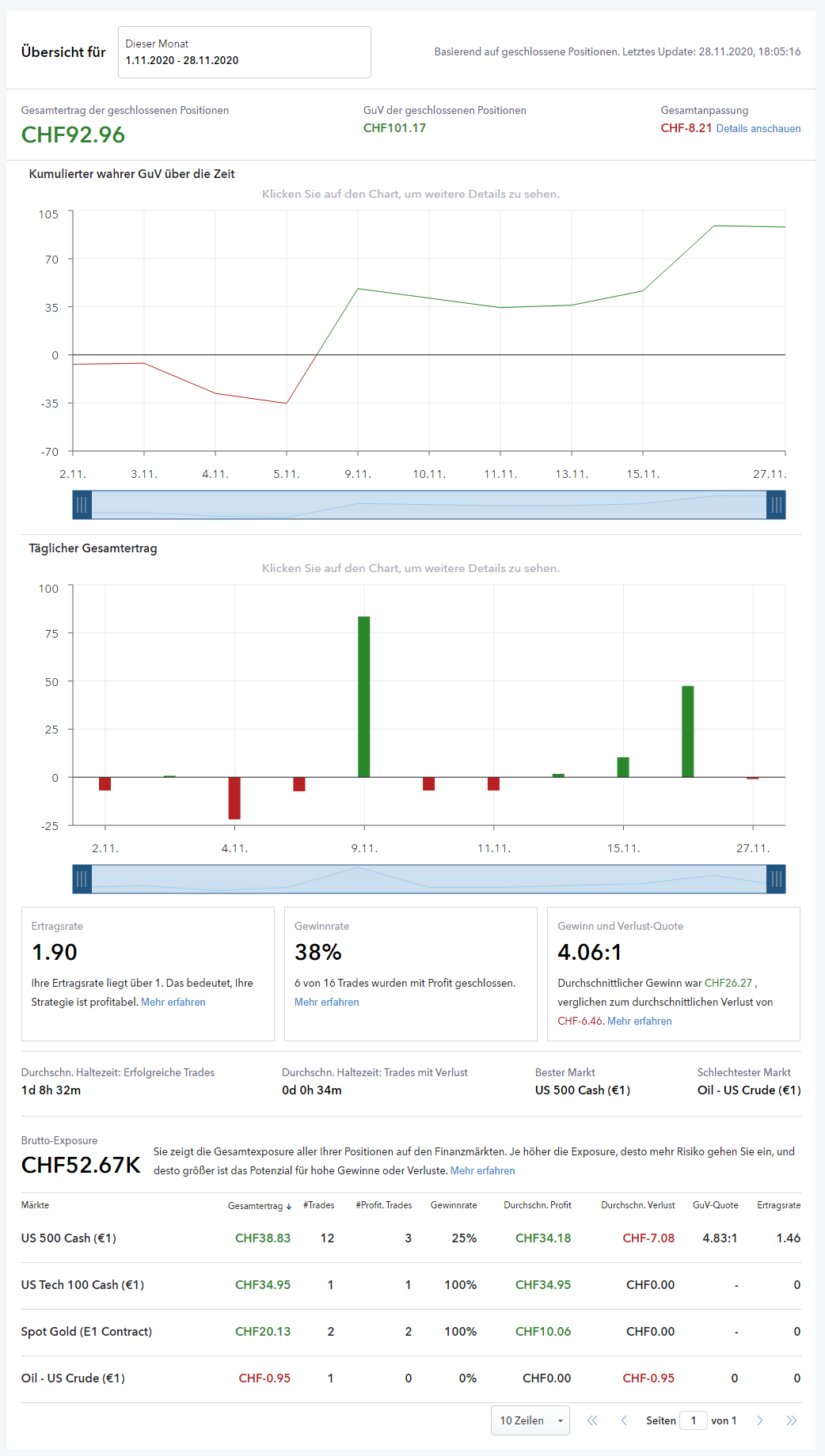Click Mehr erfahren under Ertragsrate
The image size is (825, 1456).
[173, 1002]
